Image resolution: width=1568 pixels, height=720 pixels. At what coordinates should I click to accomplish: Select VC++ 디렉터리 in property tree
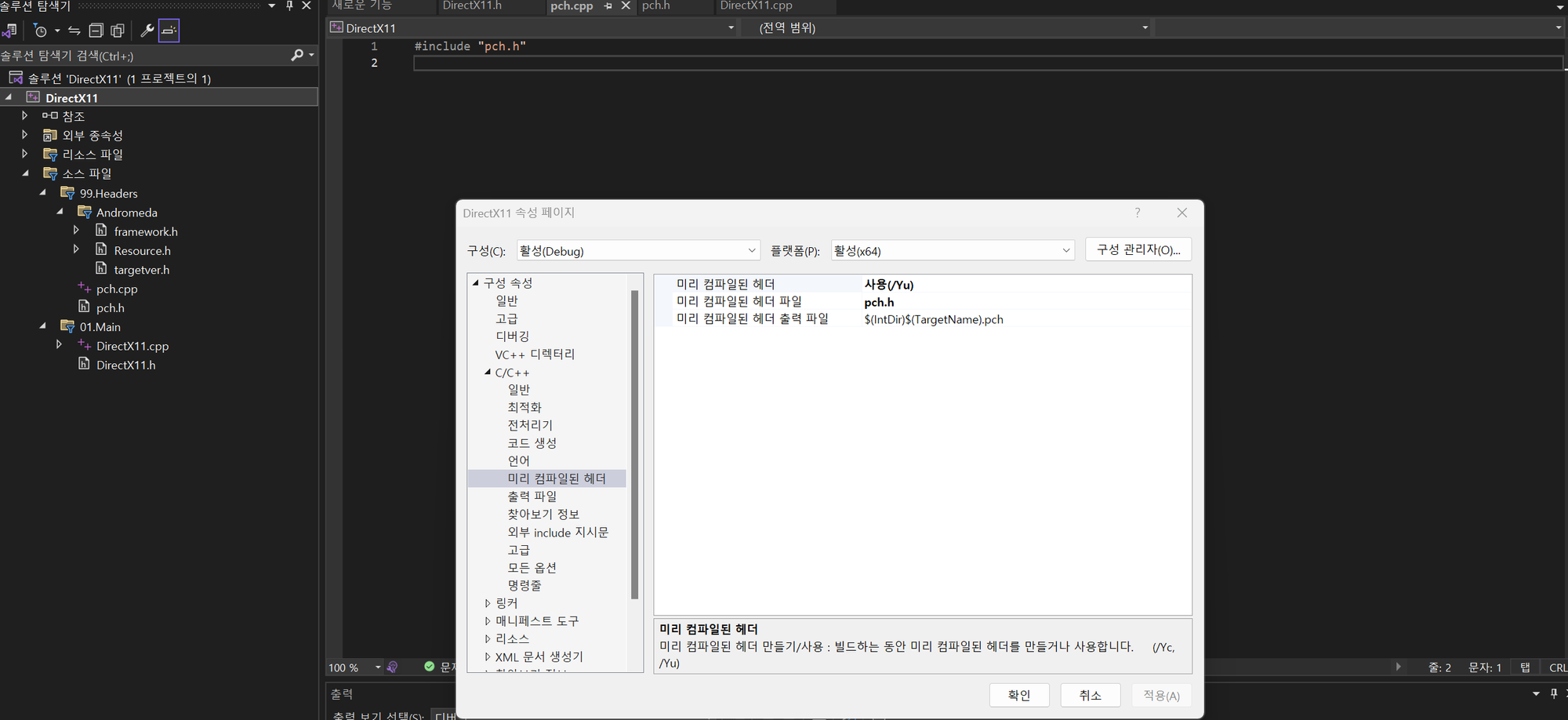coord(535,355)
